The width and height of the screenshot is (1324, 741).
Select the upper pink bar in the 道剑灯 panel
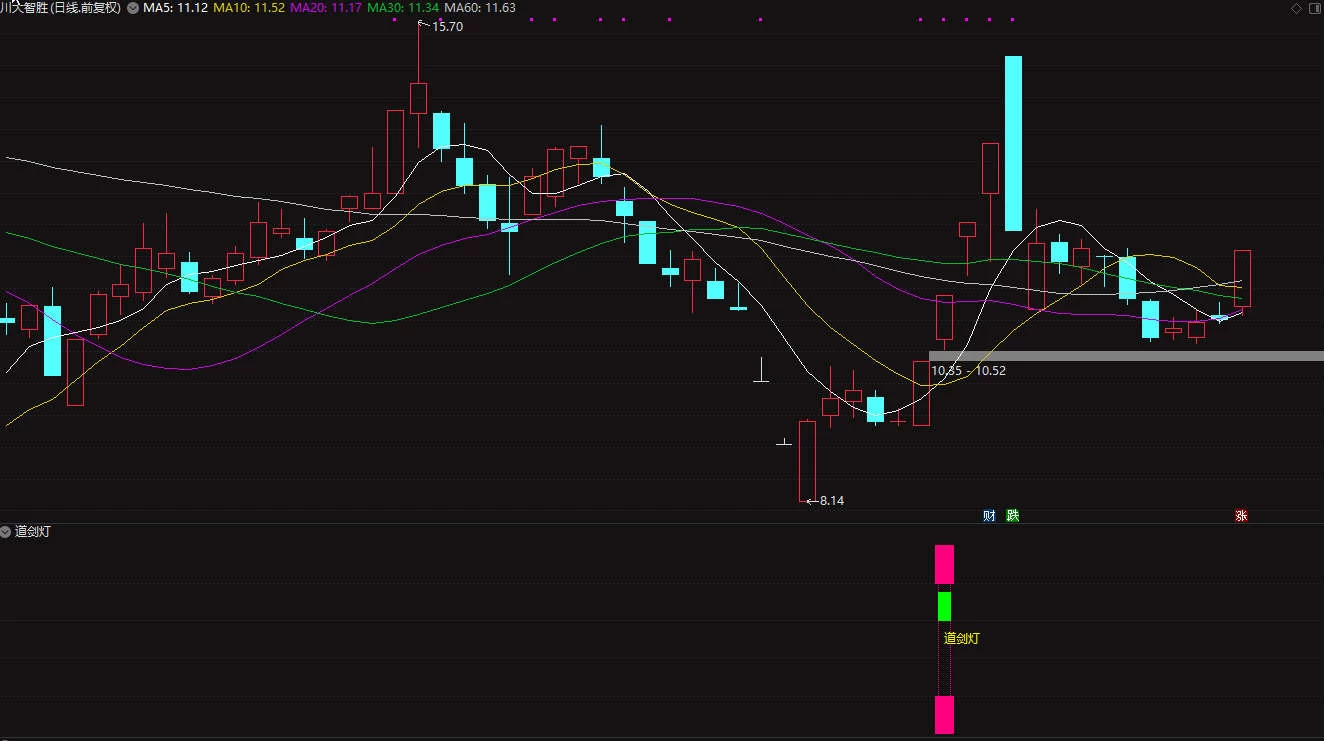click(x=944, y=564)
